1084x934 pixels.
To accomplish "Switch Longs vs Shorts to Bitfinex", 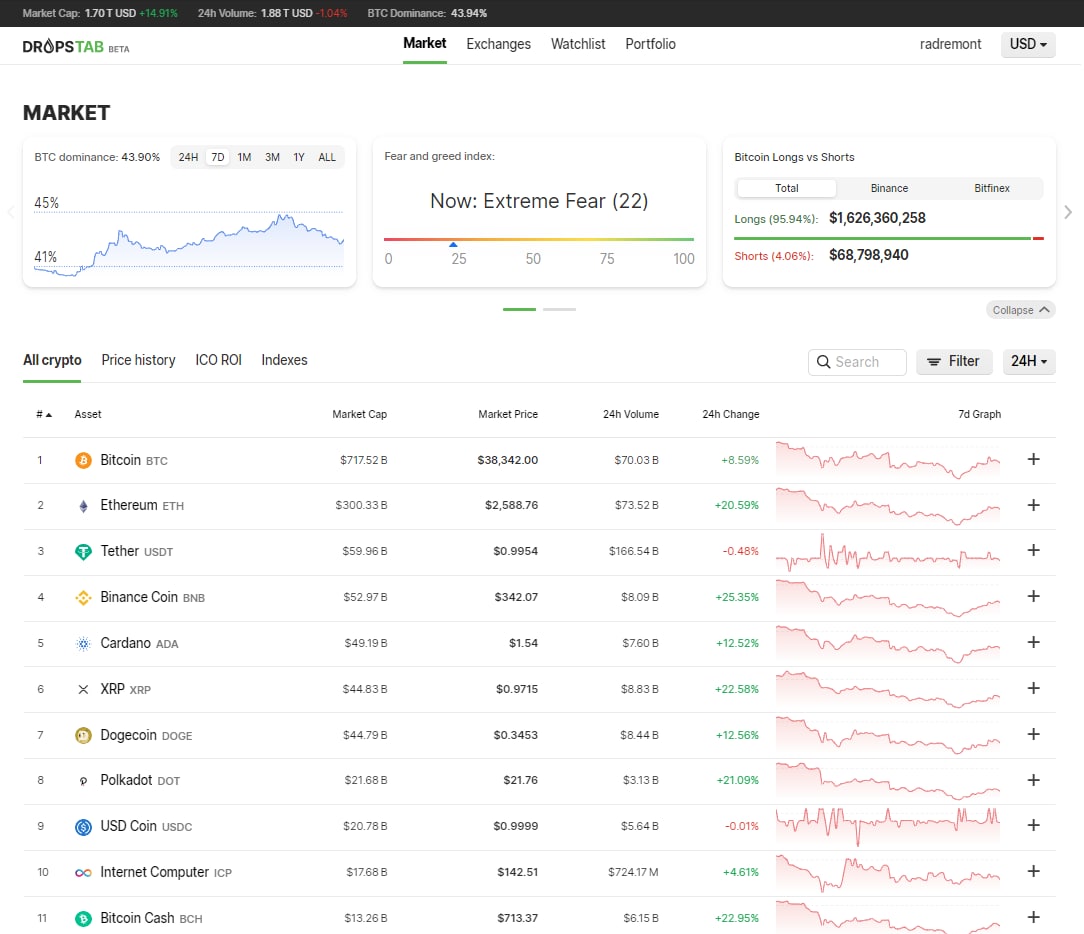I will 991,188.
